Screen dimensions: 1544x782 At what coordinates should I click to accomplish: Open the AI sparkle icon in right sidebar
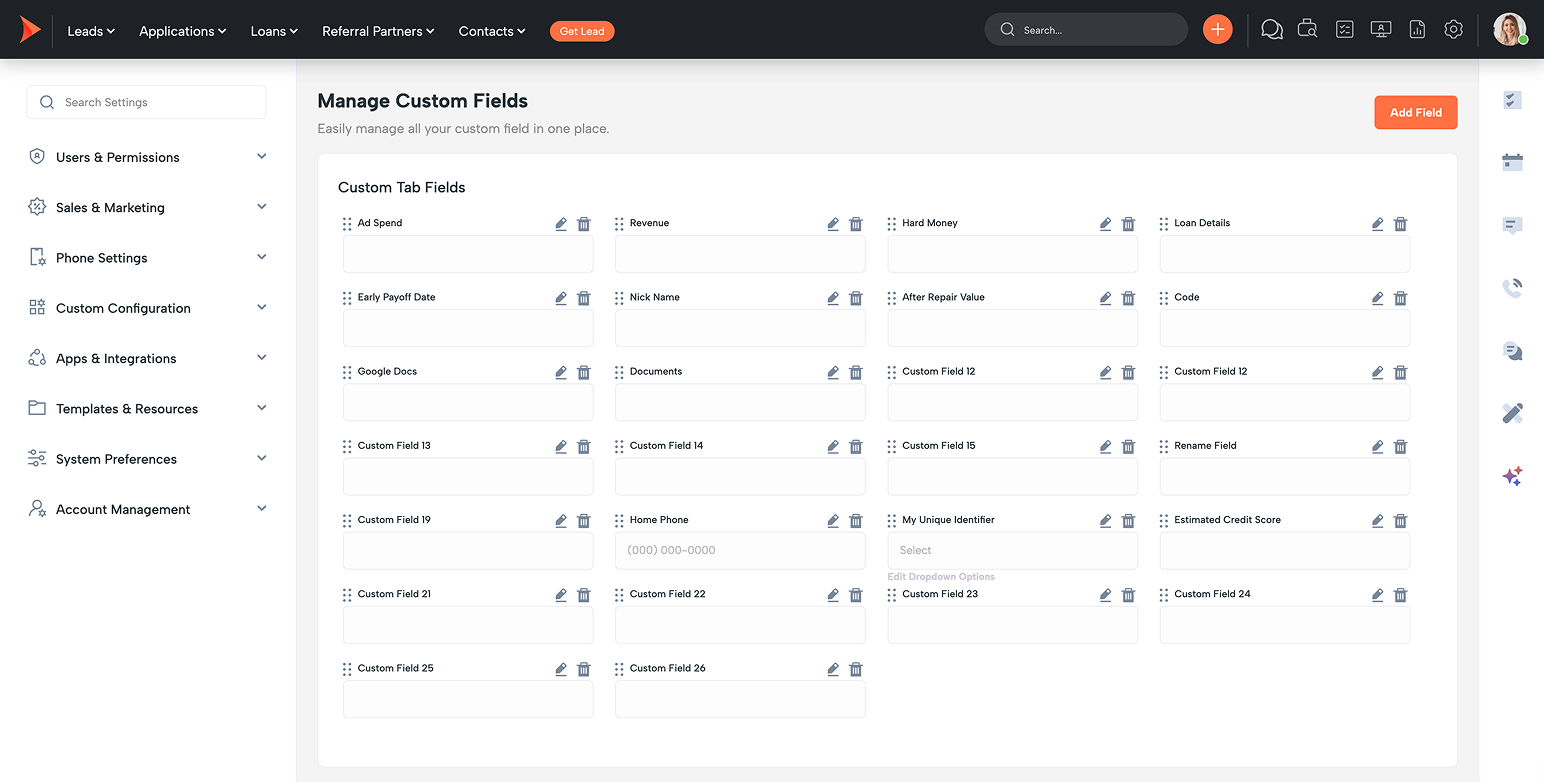tap(1513, 476)
